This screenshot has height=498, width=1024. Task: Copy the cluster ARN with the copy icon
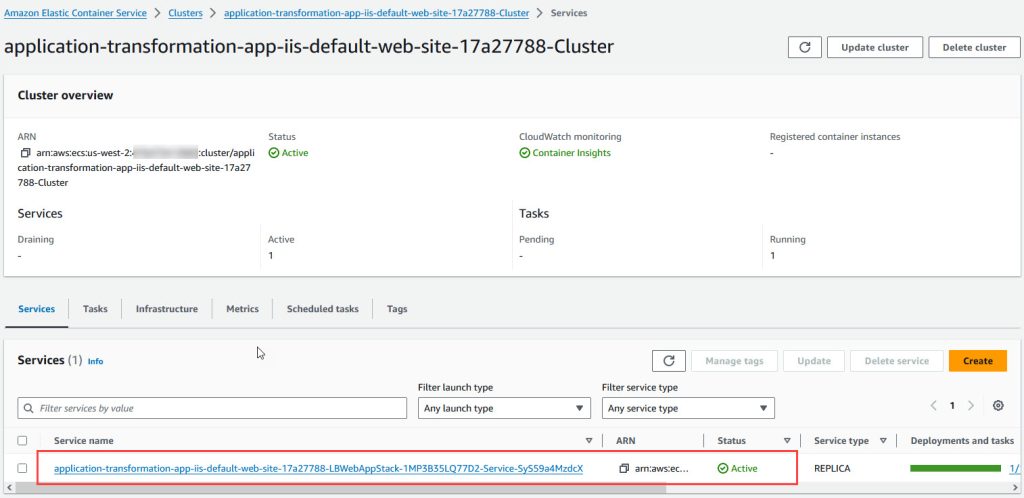pos(25,153)
